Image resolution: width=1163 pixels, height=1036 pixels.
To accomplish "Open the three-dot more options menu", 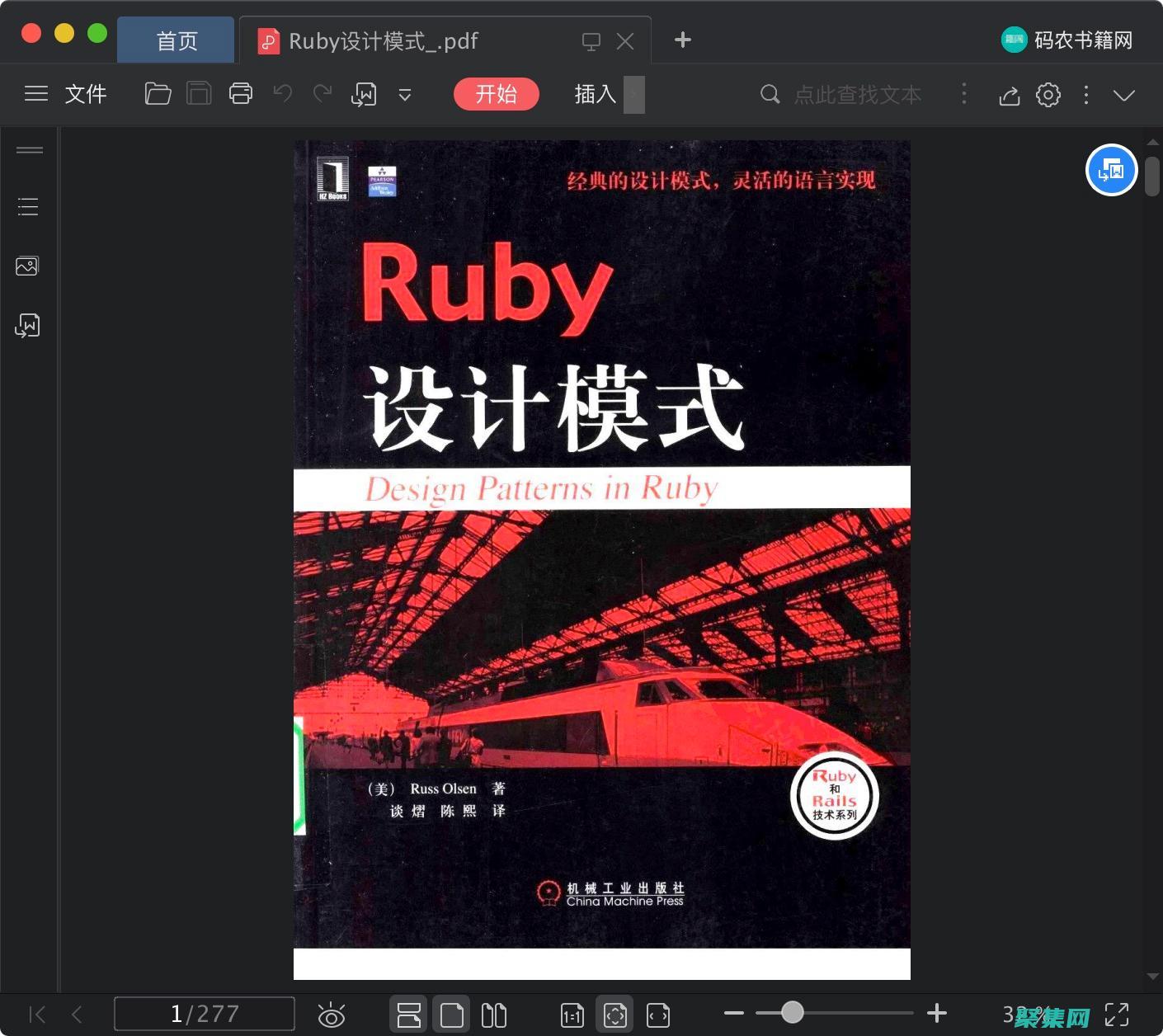I will (1086, 95).
